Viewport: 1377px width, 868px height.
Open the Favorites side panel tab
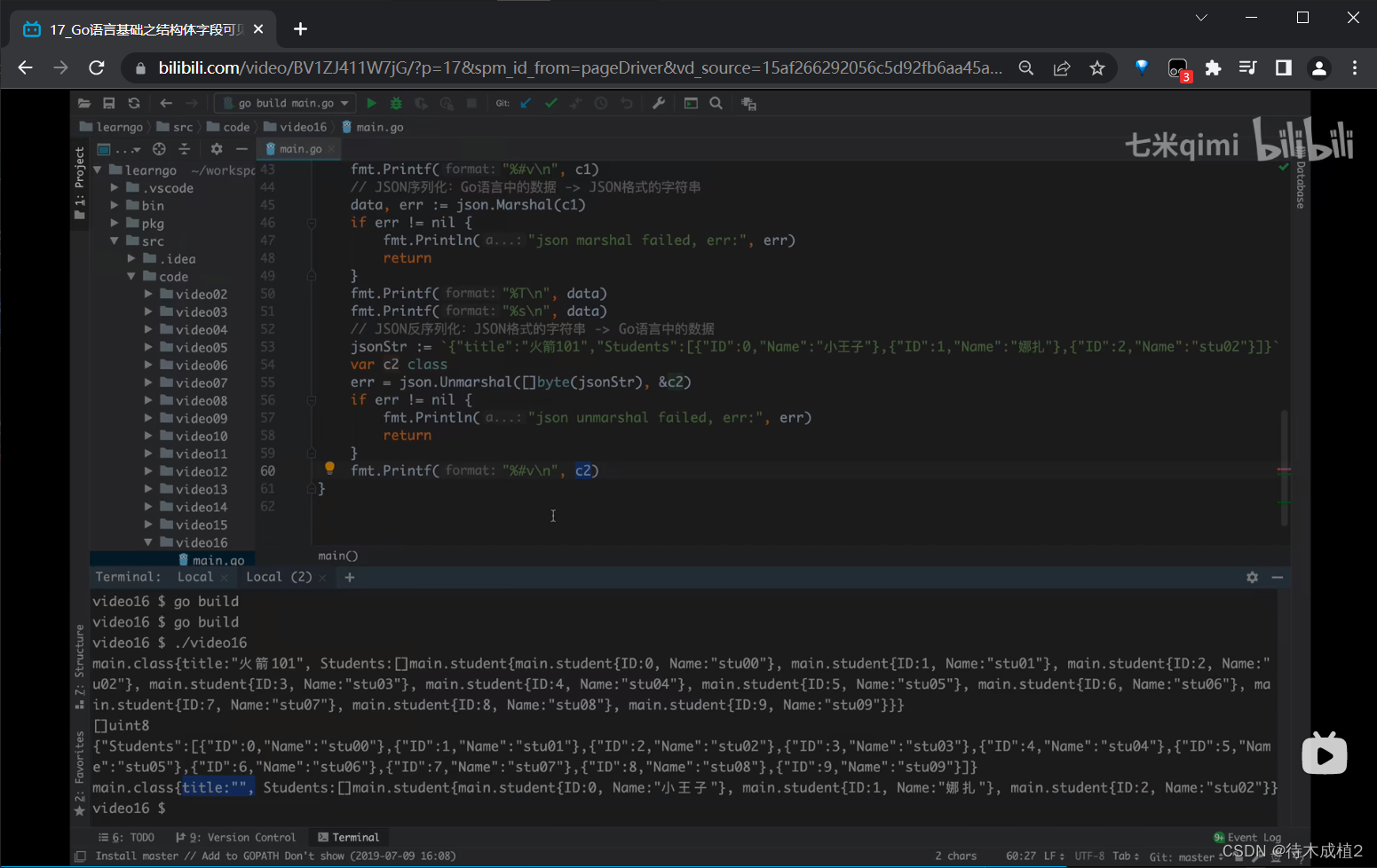click(80, 774)
